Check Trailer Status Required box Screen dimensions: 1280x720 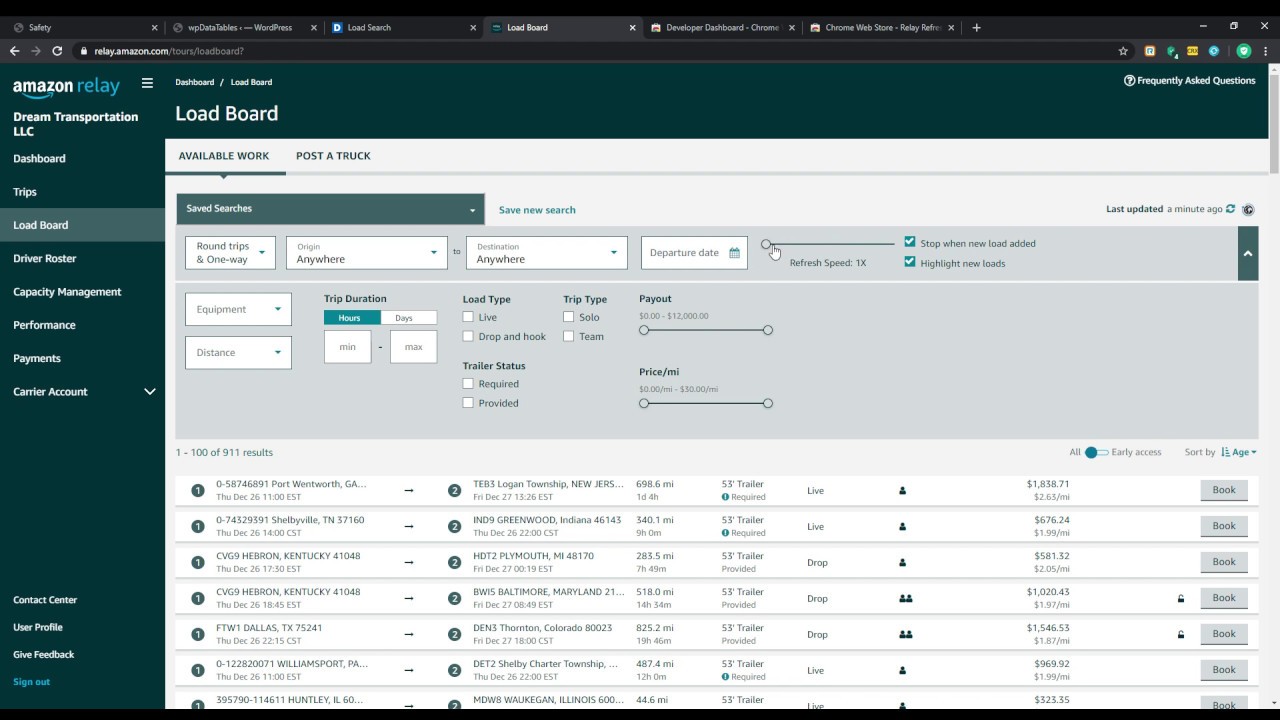point(468,383)
